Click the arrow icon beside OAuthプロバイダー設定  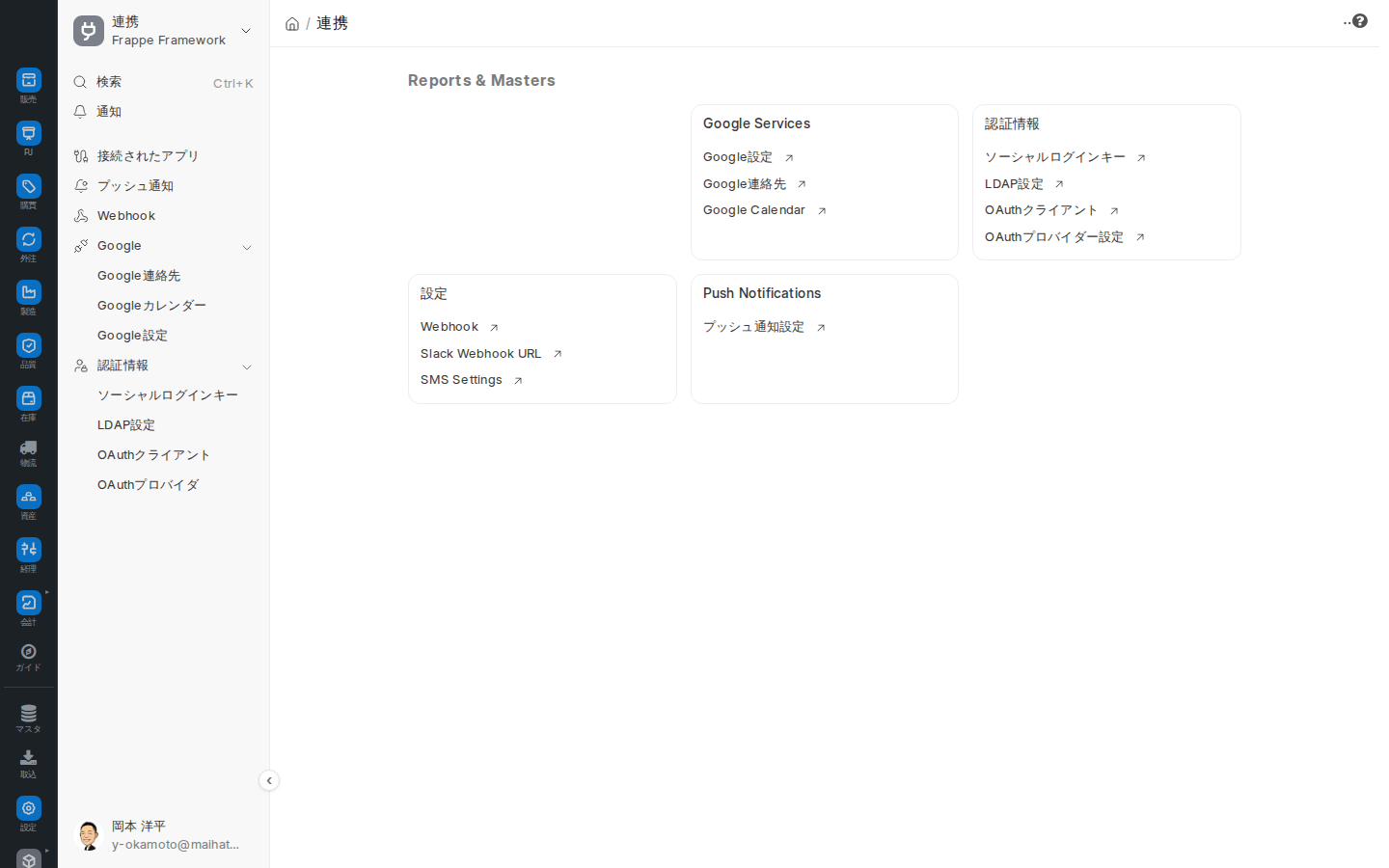click(x=1140, y=237)
